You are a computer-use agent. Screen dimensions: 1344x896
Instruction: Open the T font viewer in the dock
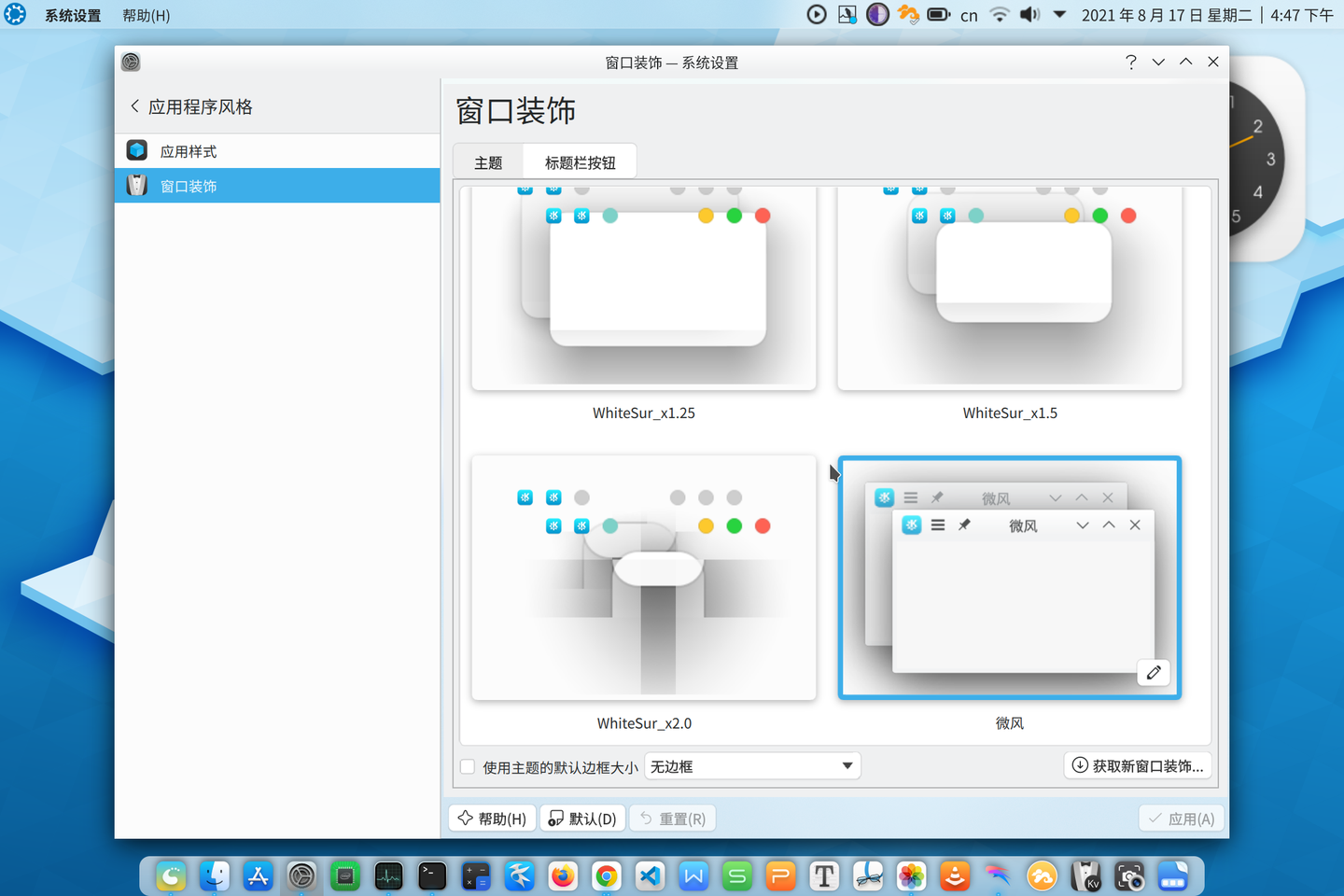pos(824,875)
